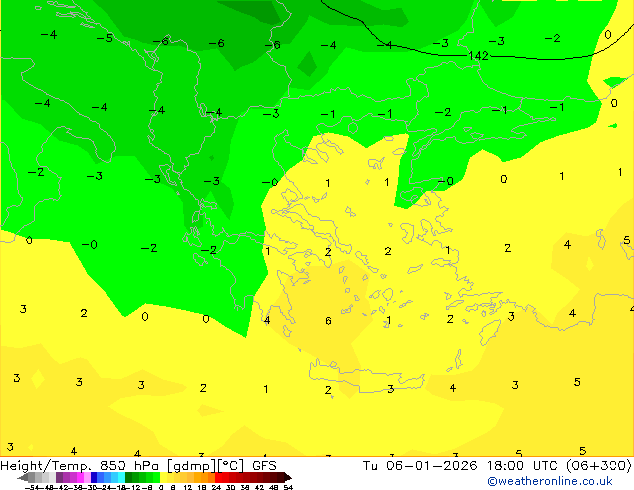Viewport: 634px width, 490px height.
Task: Click the grey left arrow of color scale
Action: (22, 477)
